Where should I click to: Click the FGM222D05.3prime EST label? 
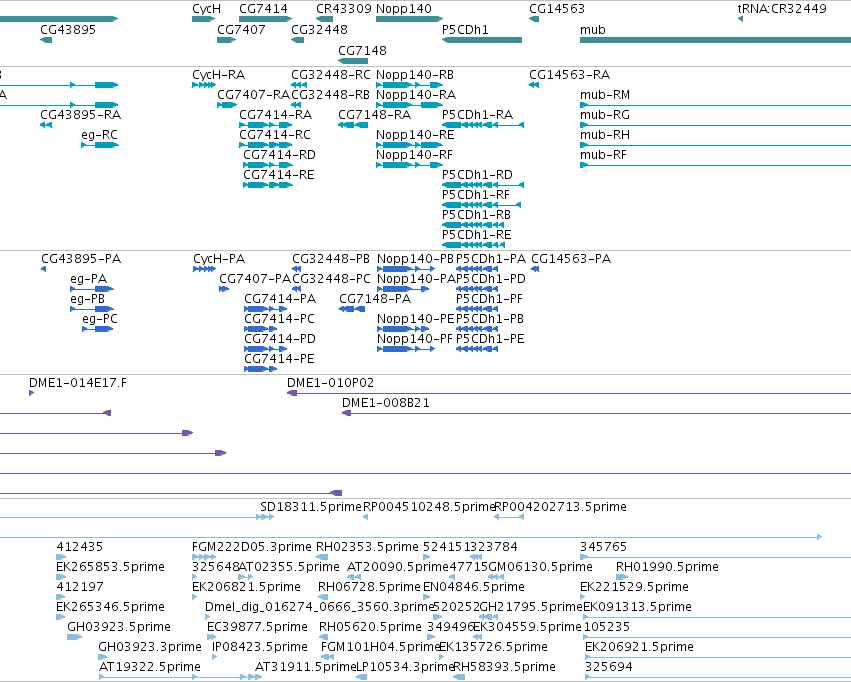252,547
